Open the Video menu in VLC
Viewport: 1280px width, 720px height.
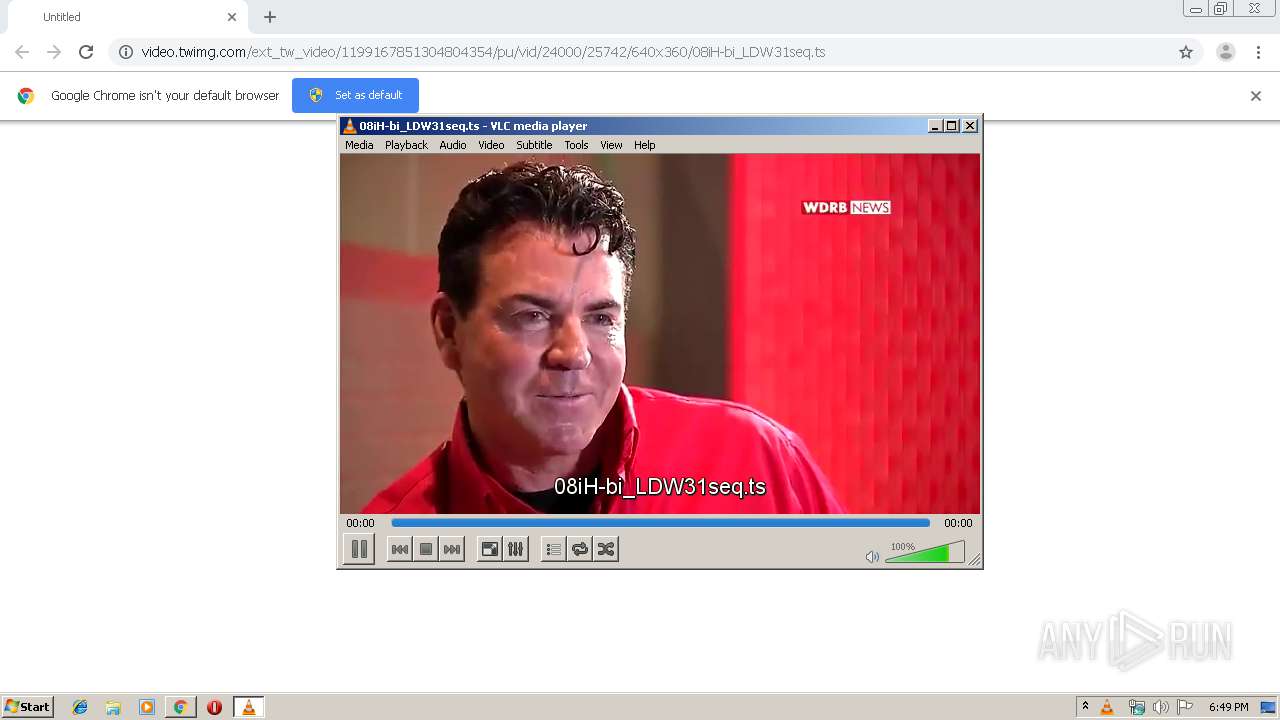coord(491,145)
